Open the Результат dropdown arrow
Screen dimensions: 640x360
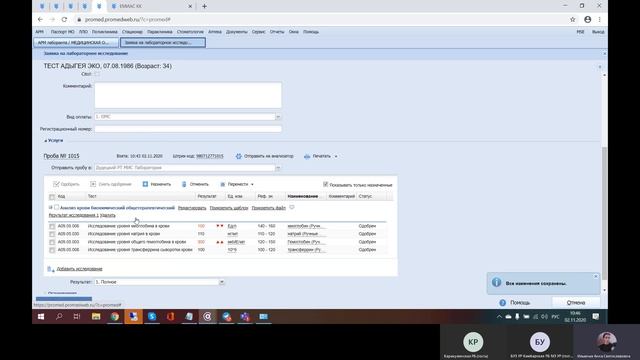[x=222, y=282]
